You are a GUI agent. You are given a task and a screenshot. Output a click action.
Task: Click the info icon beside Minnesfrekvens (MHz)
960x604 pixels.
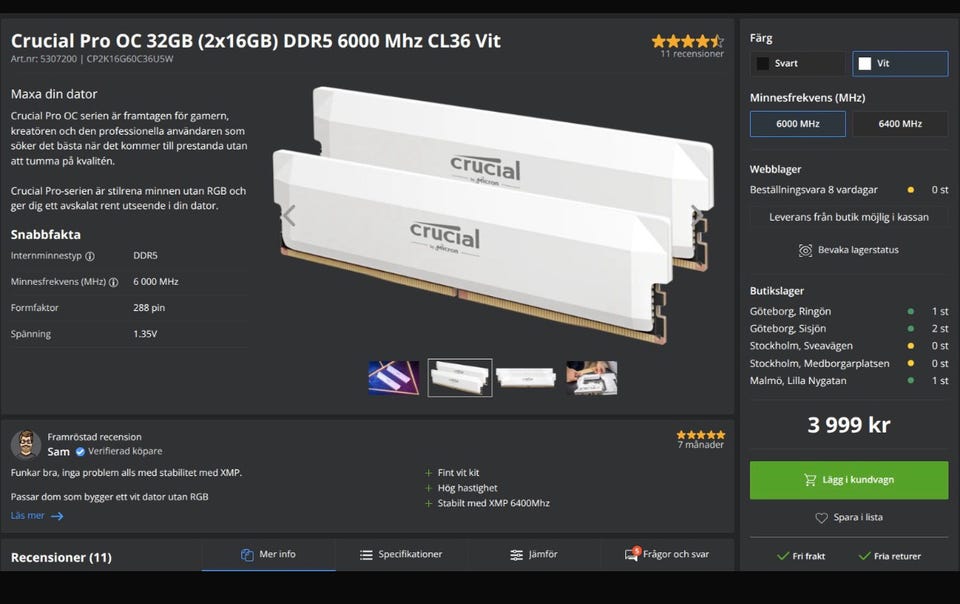pyautogui.click(x=113, y=282)
